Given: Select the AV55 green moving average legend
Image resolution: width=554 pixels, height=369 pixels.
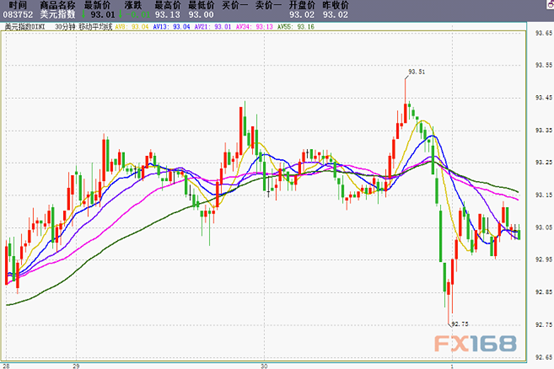Looking at the screenshot, I should [x=296, y=27].
